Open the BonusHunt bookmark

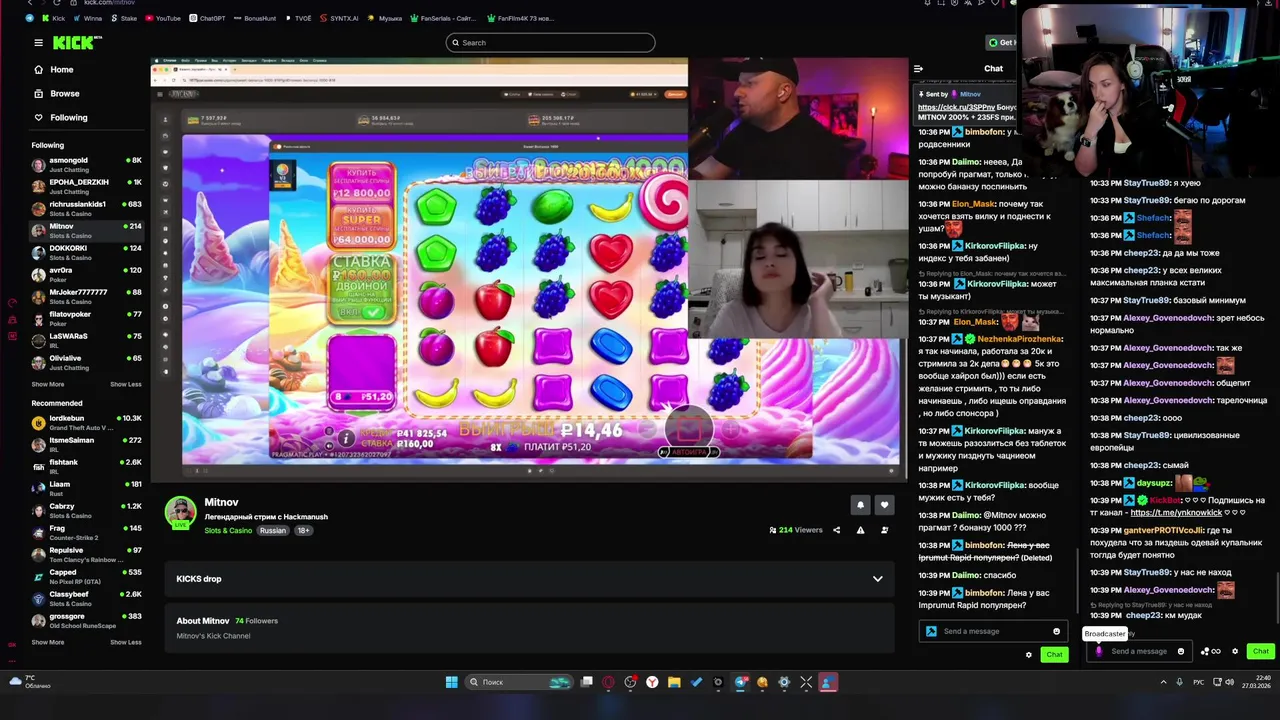coord(254,18)
